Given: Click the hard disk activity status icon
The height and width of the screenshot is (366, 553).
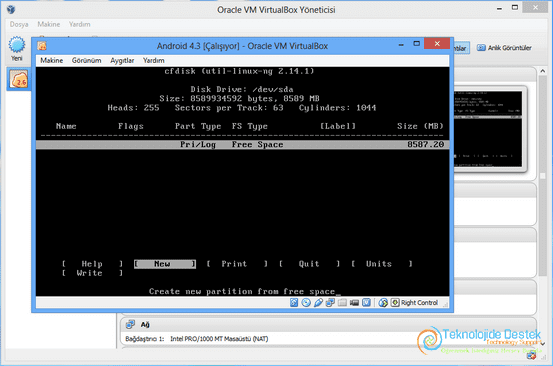Looking at the screenshot, I should [x=294, y=303].
